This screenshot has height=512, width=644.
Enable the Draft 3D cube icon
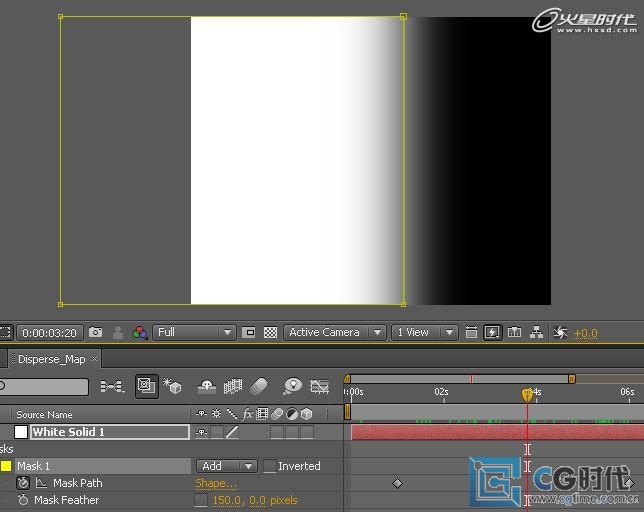[x=172, y=386]
